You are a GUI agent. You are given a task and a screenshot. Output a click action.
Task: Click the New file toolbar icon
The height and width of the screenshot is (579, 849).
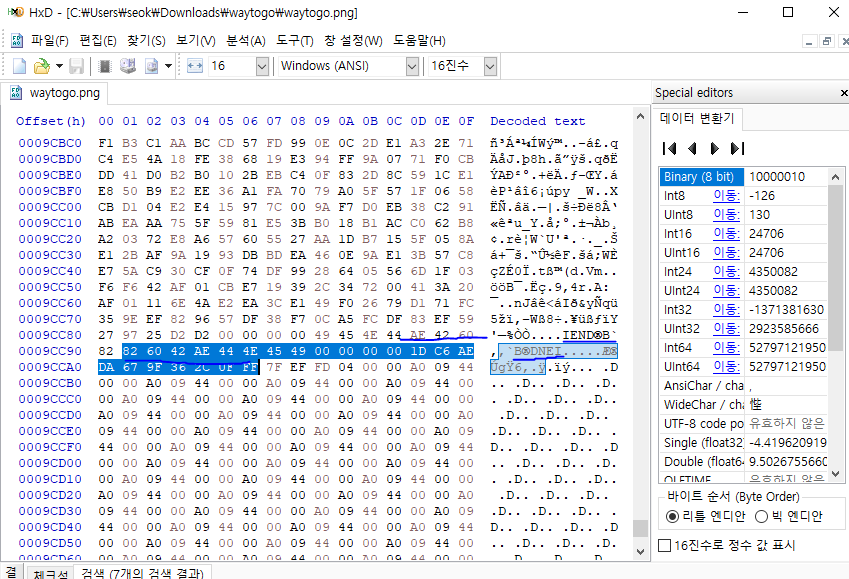(x=19, y=66)
